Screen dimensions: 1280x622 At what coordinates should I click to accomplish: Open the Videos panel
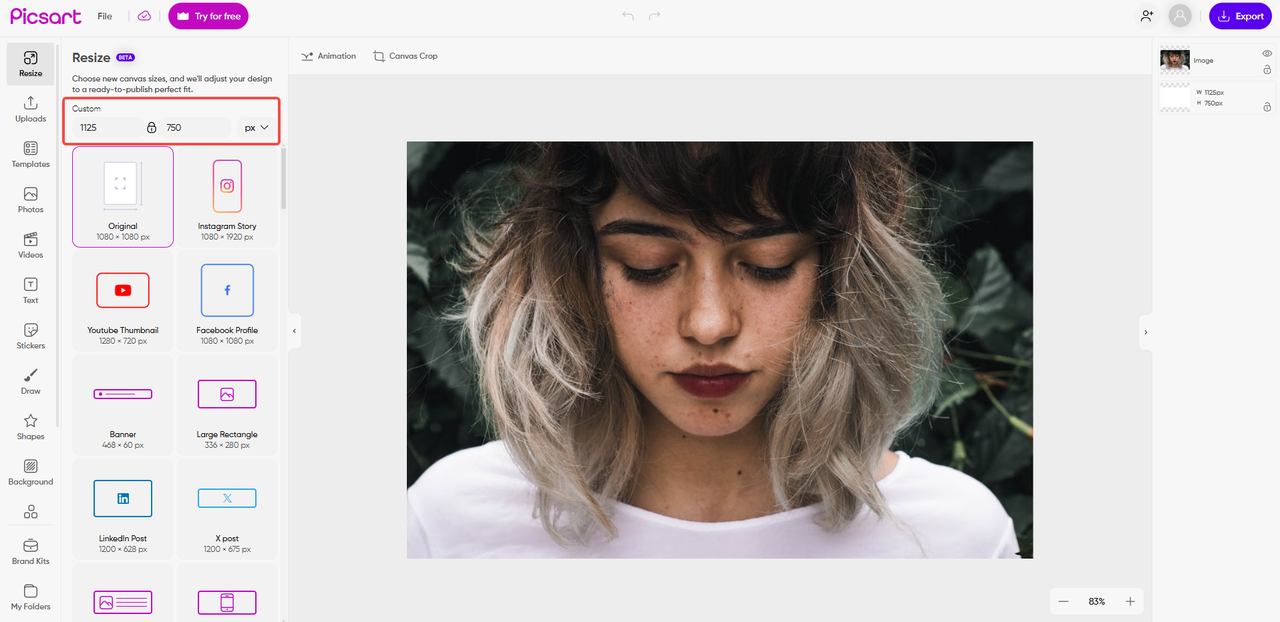[x=30, y=246]
